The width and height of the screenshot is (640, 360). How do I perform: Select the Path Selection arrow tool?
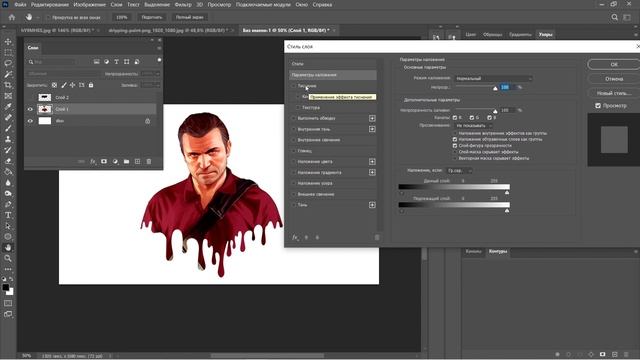click(x=8, y=226)
